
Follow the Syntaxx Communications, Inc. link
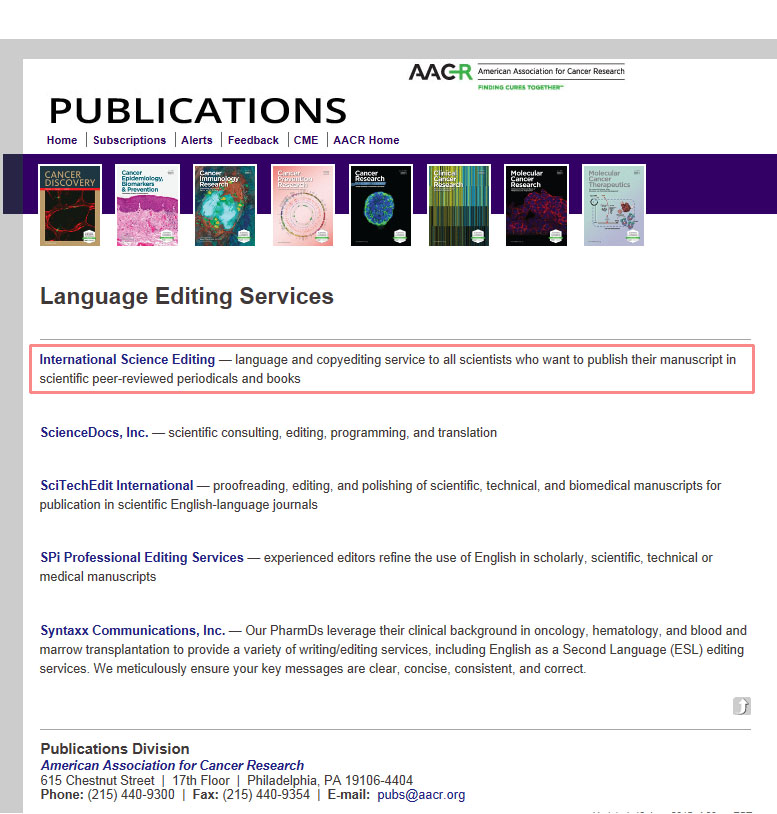pos(132,631)
